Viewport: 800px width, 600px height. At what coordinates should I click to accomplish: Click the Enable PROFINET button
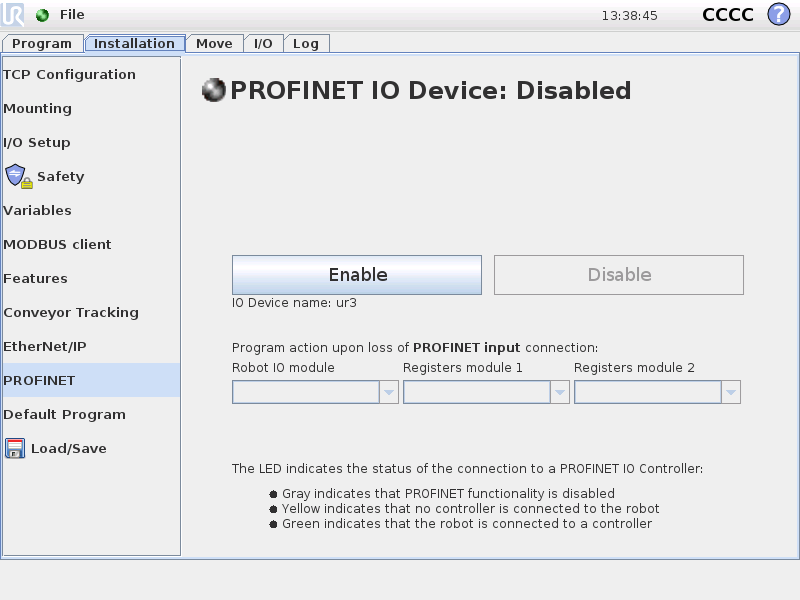coord(357,275)
